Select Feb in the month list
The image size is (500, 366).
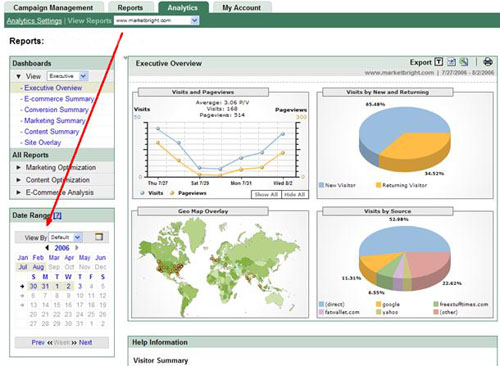(38, 258)
